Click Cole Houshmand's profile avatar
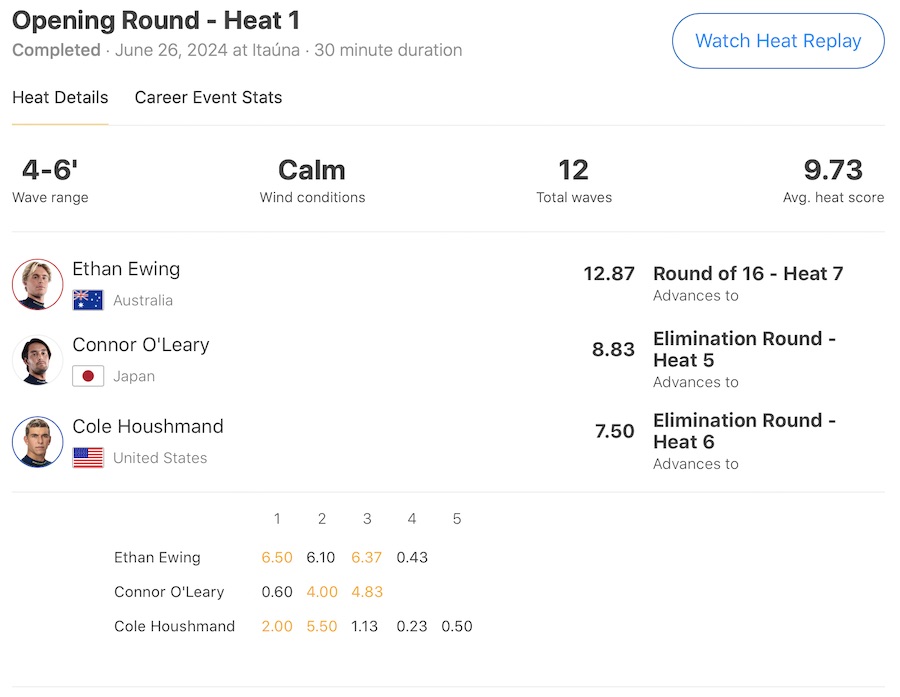Viewport: 900px width, 697px height. (x=38, y=442)
